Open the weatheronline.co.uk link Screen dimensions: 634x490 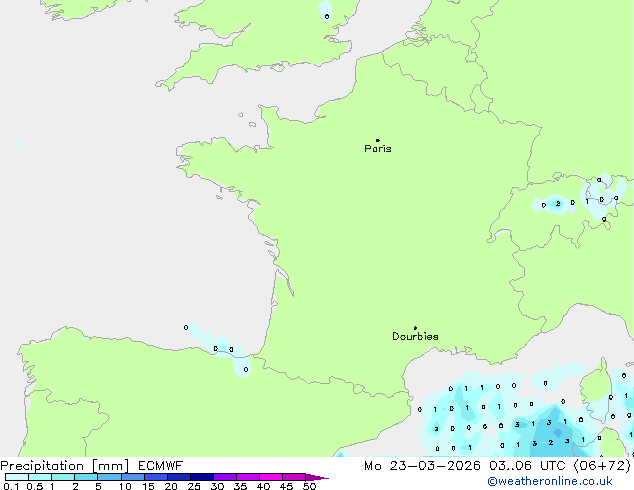(550, 481)
